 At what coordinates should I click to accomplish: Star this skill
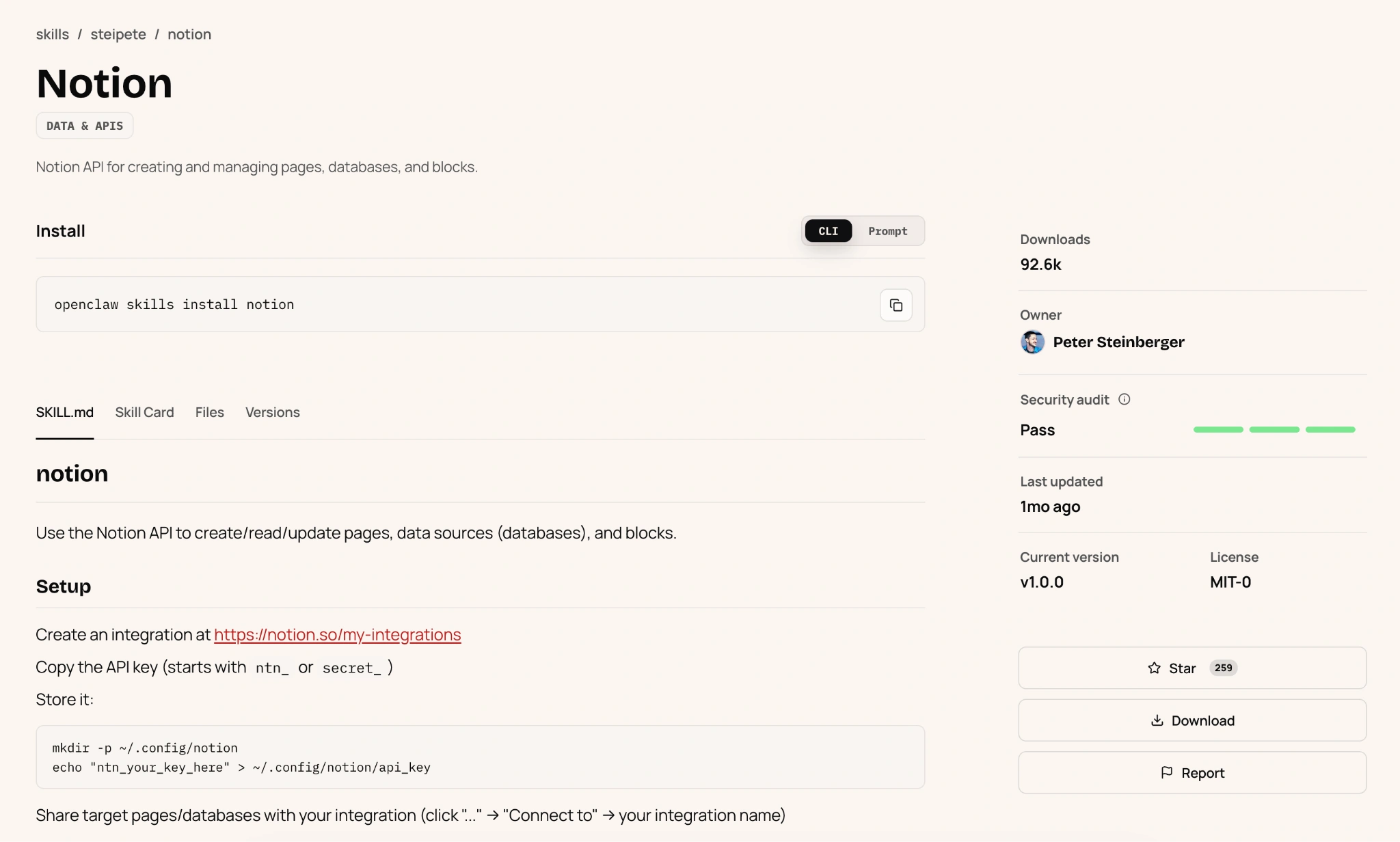click(x=1192, y=668)
